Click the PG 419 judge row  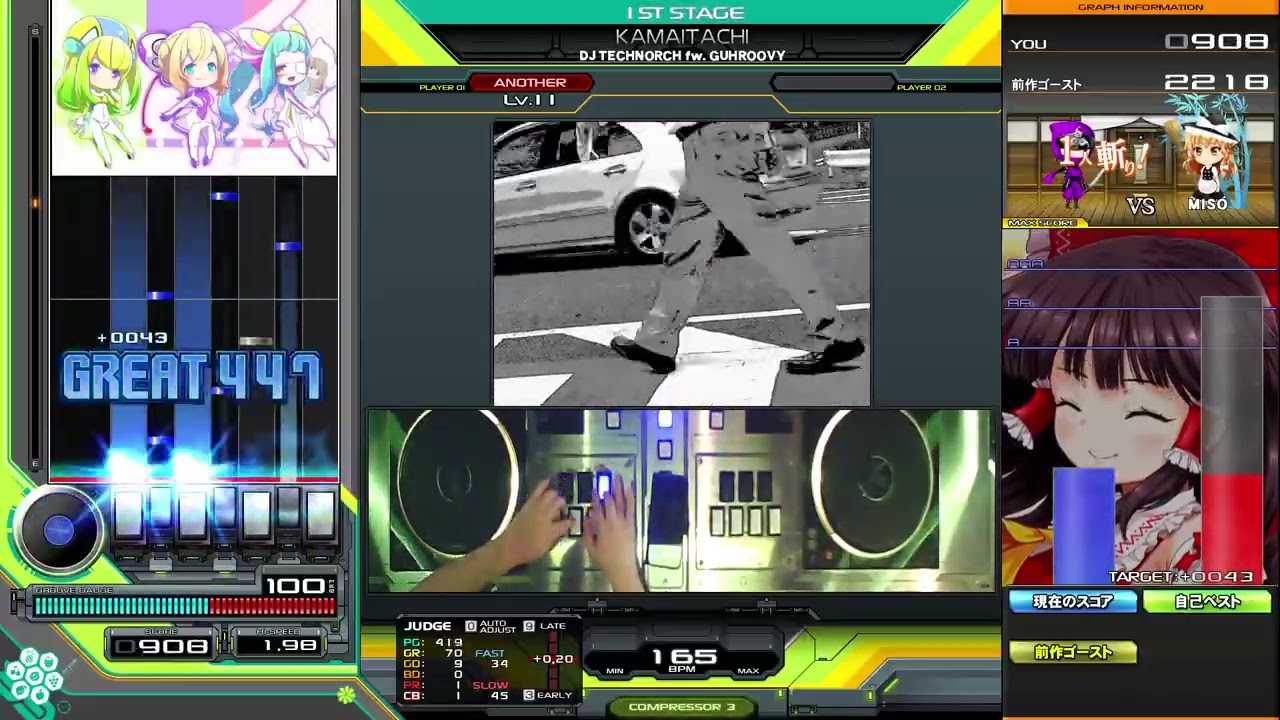pyautogui.click(x=432, y=643)
